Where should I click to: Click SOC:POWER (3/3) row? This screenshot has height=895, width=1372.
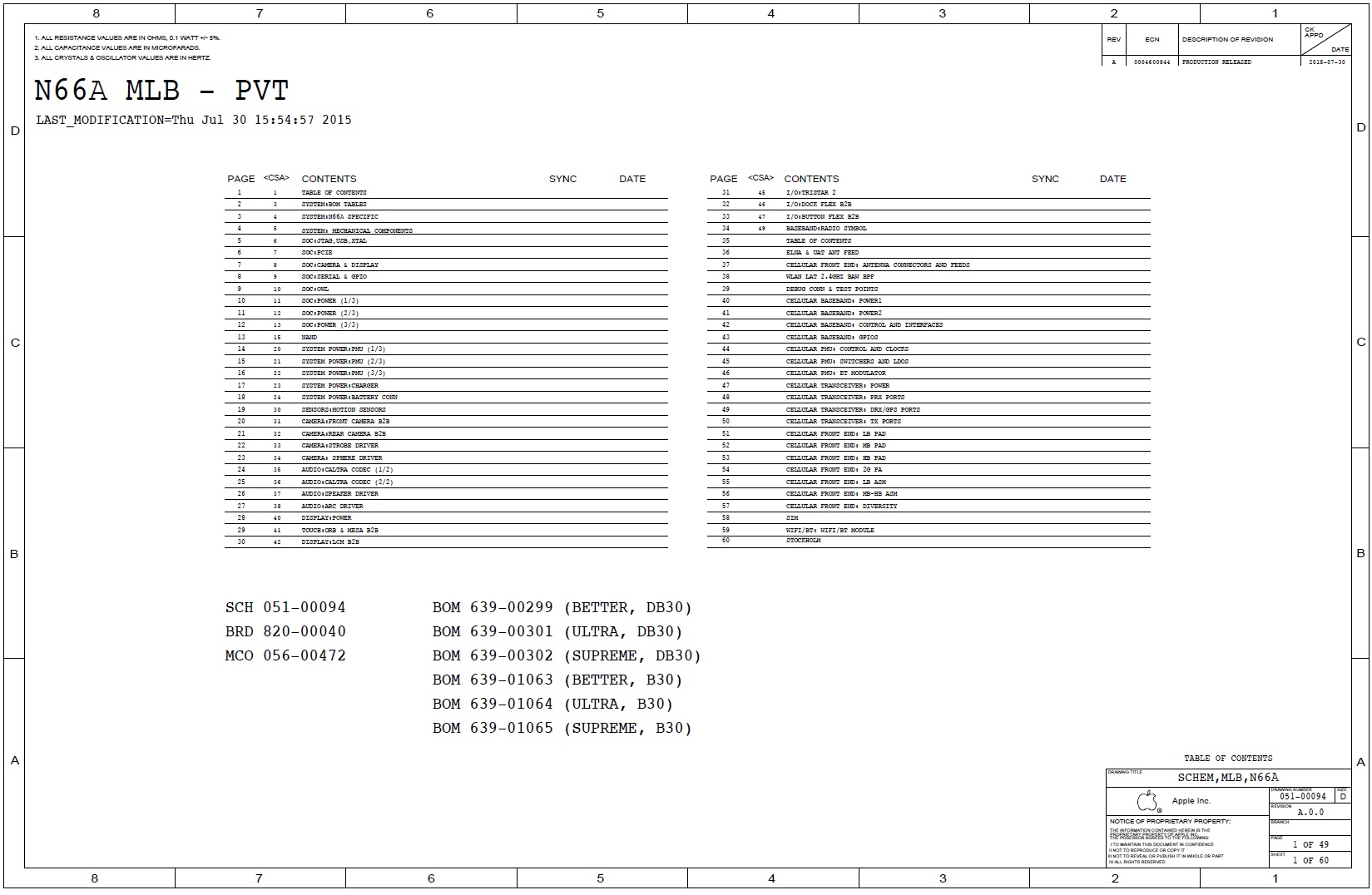click(x=446, y=324)
